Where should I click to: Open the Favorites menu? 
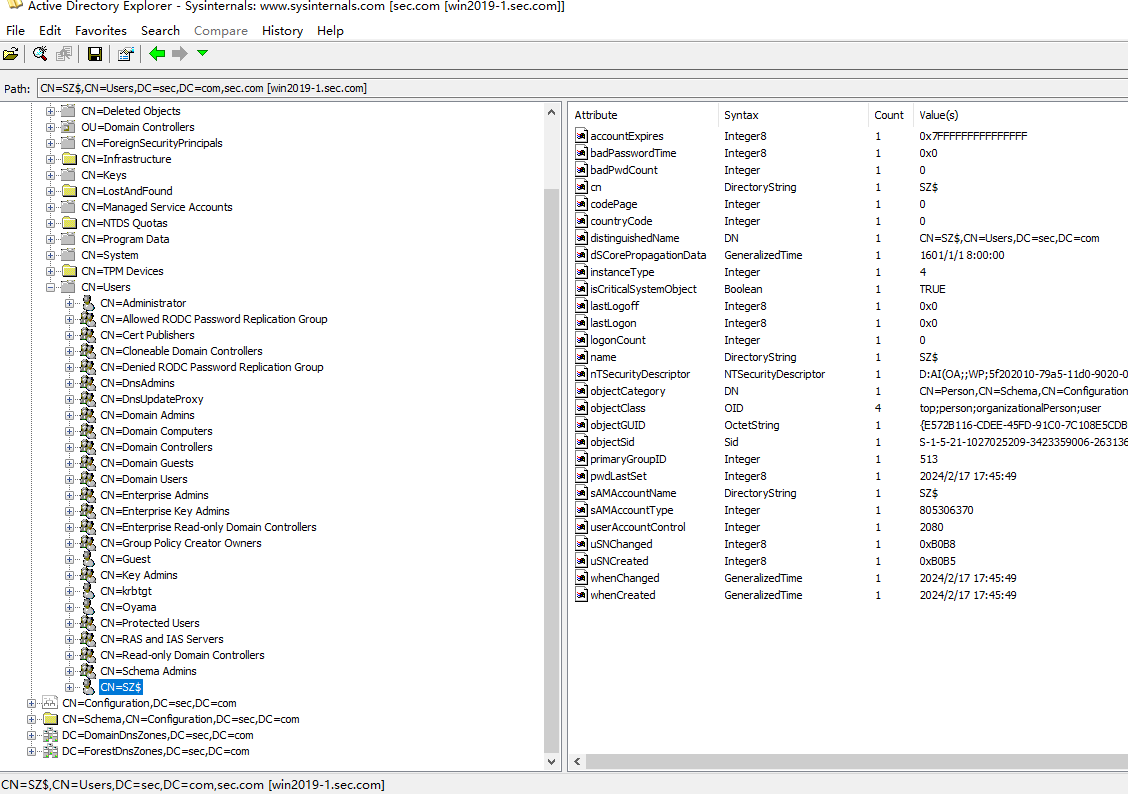click(x=100, y=31)
